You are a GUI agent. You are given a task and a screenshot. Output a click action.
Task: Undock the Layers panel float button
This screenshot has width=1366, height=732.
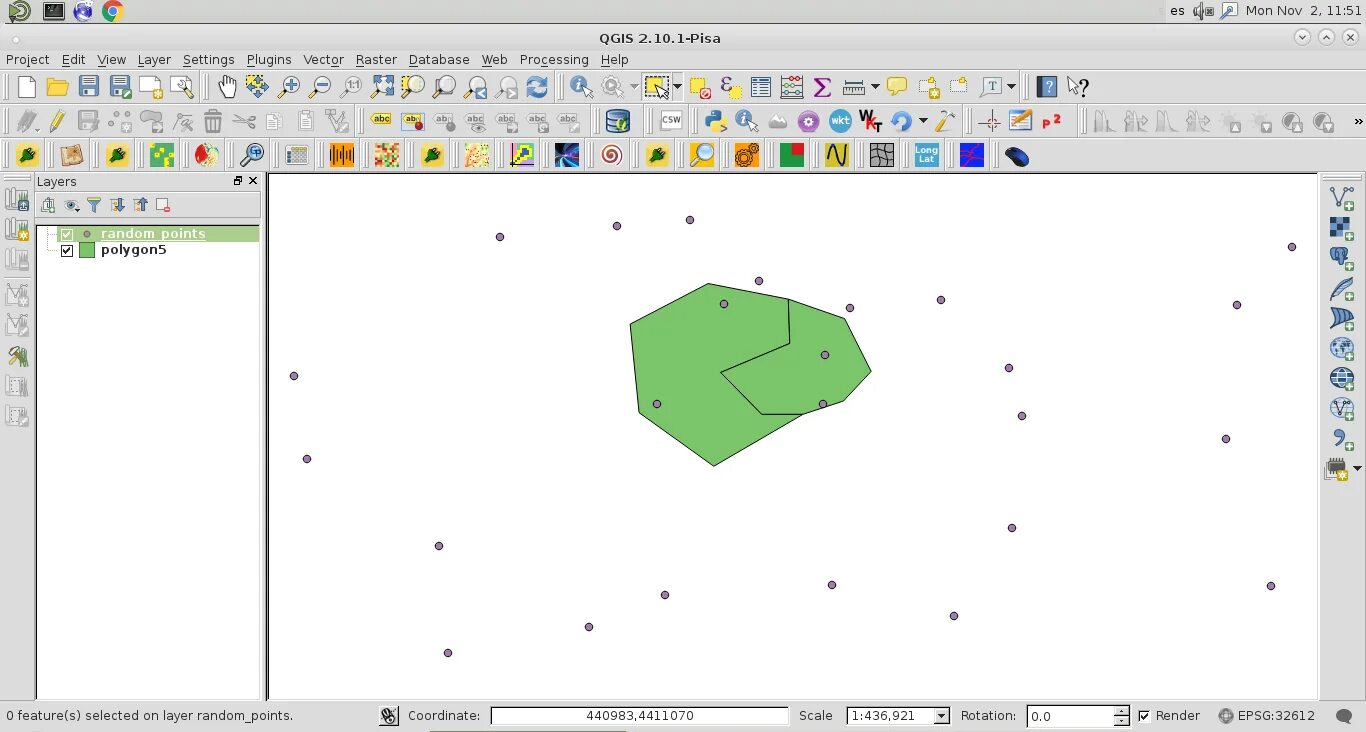click(x=238, y=181)
